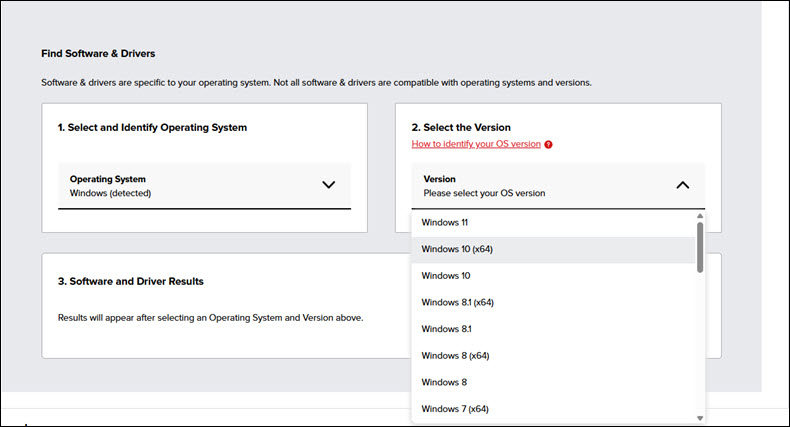
Task: Click the scroll-down arrow of the version list
Action: tap(700, 418)
